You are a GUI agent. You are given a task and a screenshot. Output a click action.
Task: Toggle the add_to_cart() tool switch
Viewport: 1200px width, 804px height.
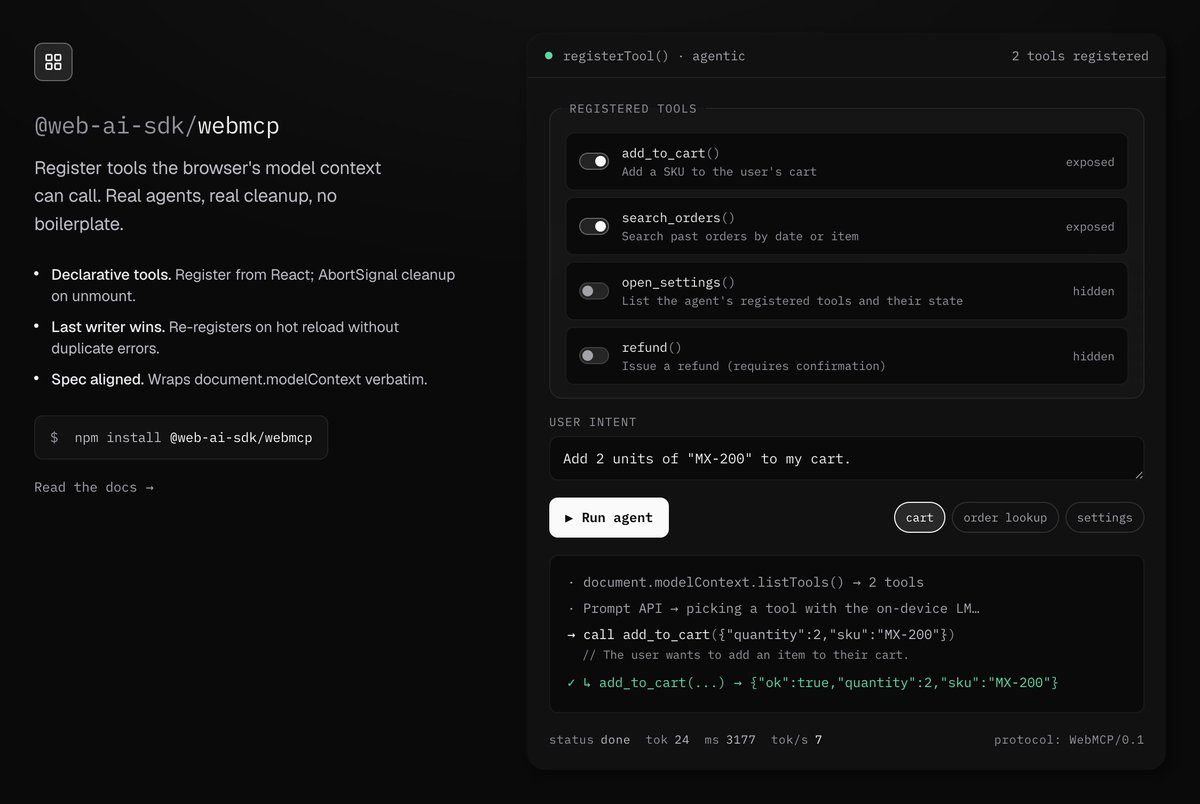pos(594,161)
